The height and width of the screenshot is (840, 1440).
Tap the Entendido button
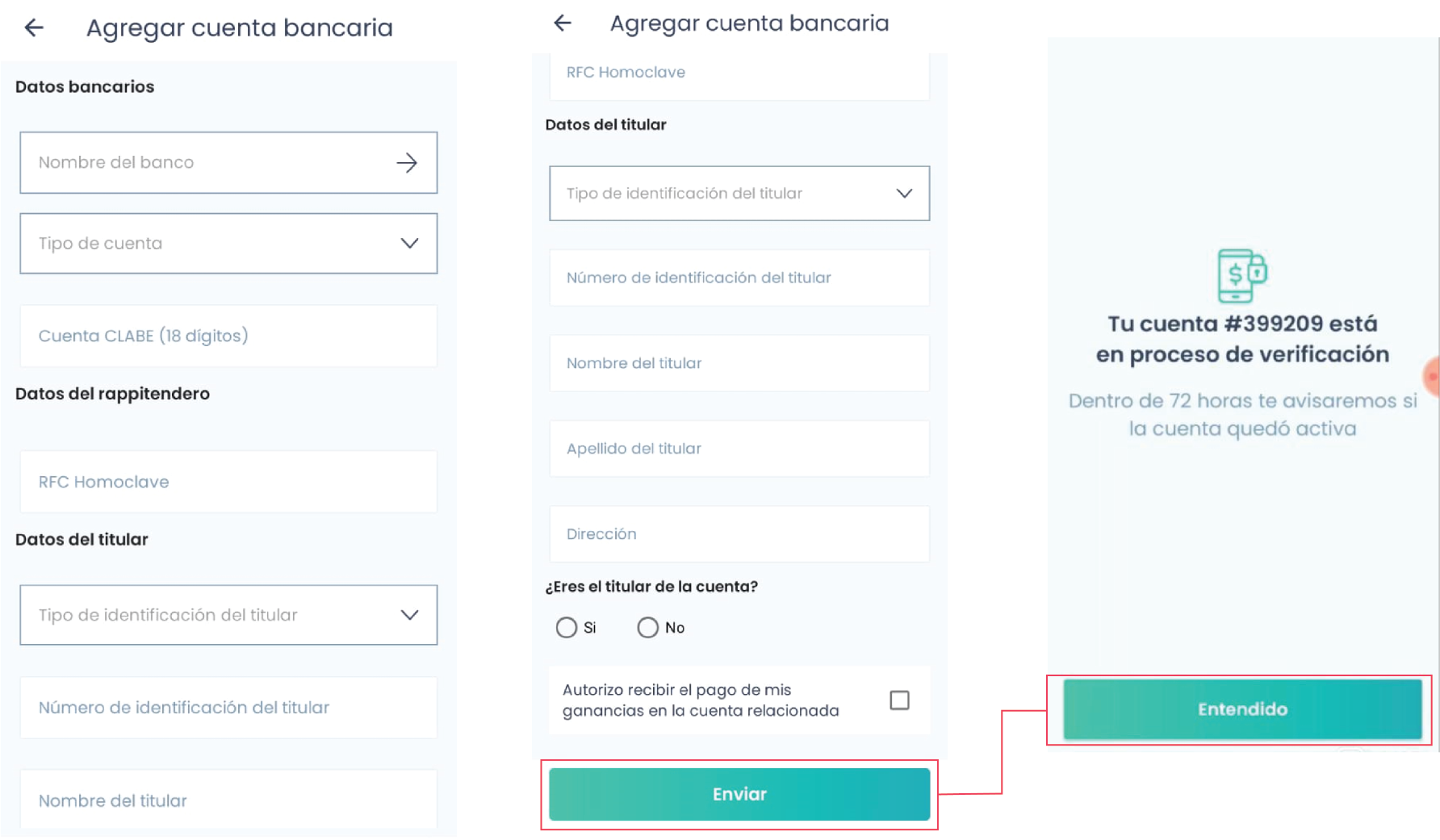[1241, 709]
